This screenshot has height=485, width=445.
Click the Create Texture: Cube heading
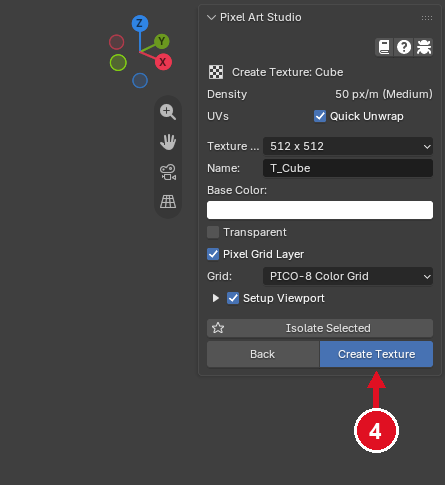287,72
